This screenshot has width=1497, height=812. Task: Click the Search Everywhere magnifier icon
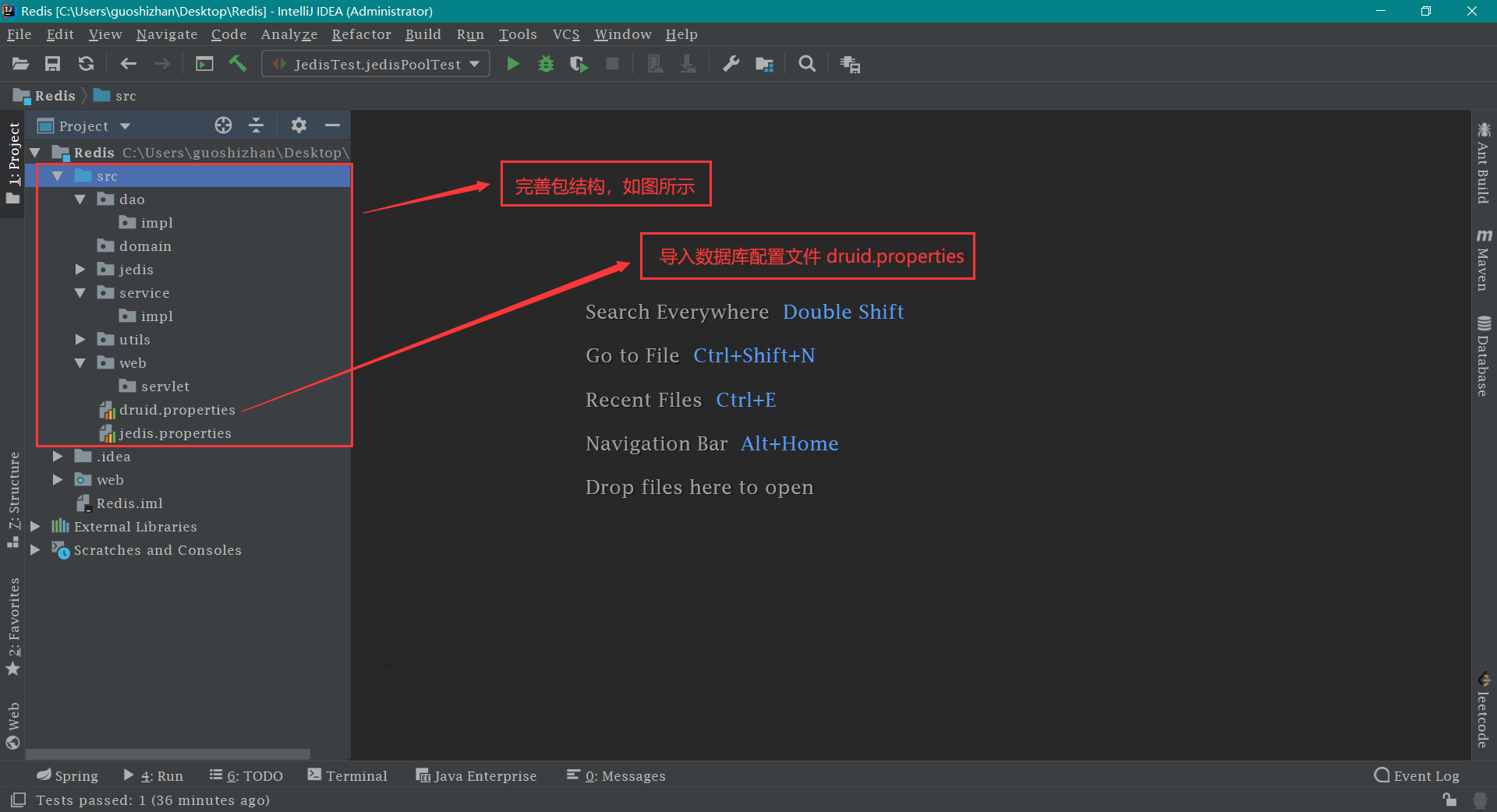coord(807,65)
